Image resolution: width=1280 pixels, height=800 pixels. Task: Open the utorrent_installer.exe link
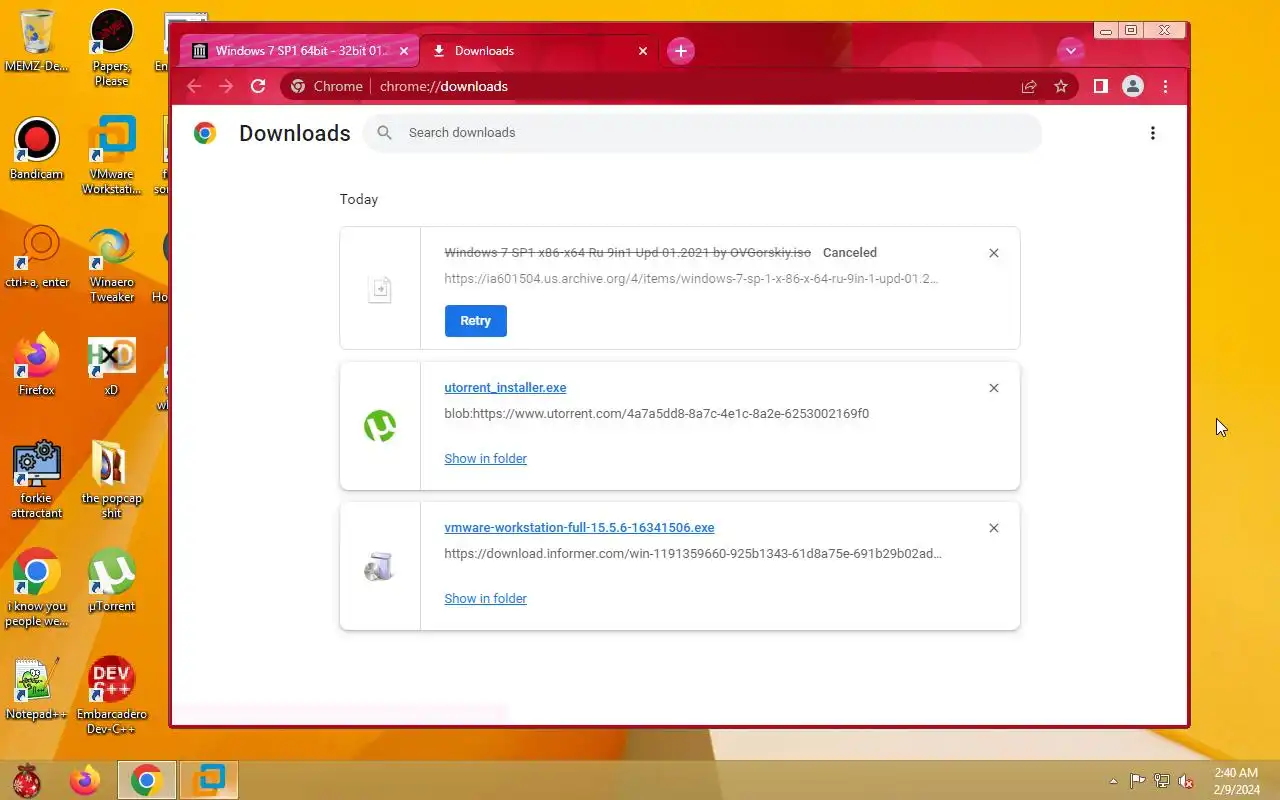[505, 387]
